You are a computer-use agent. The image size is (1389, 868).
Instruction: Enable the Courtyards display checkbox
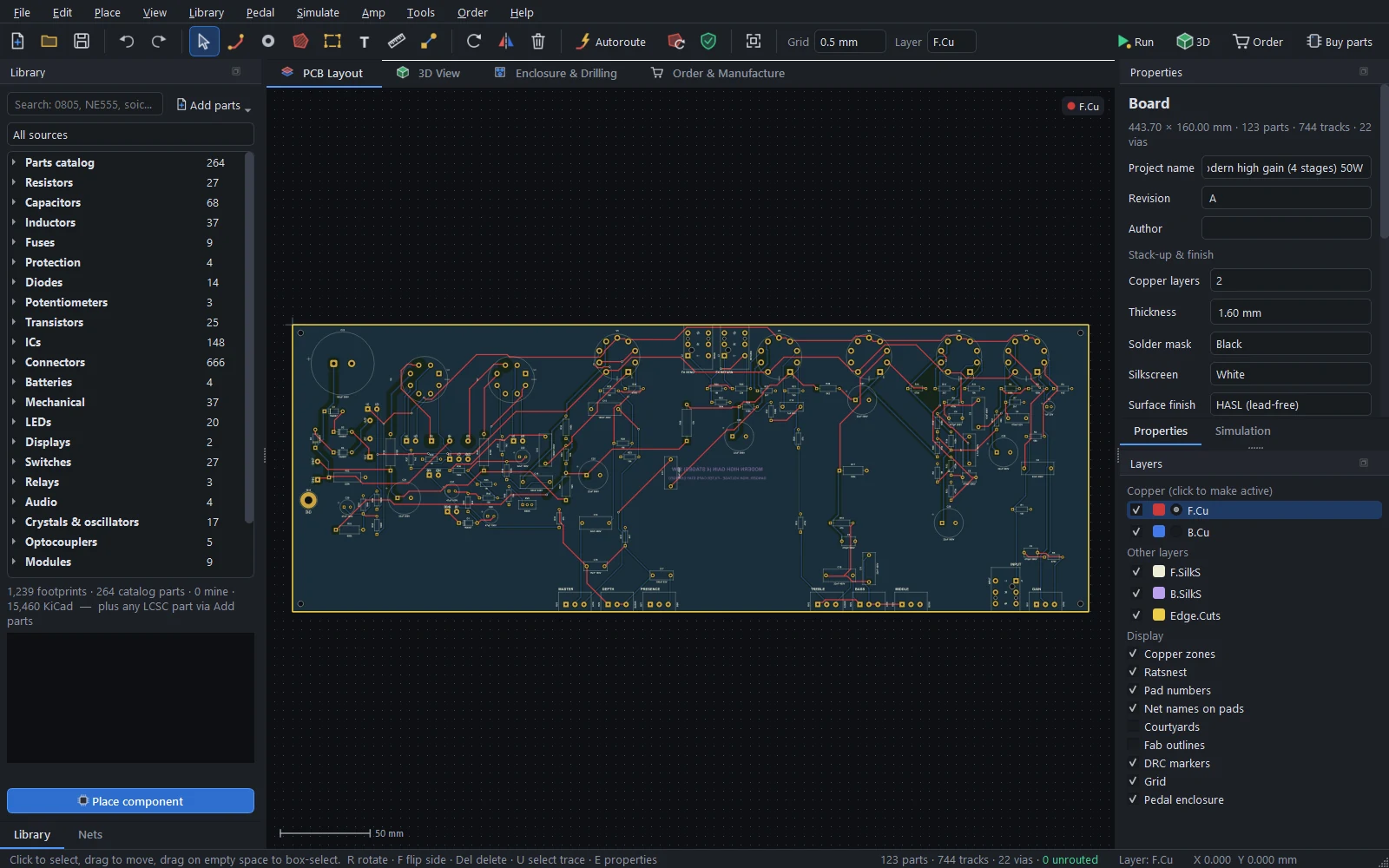coord(1133,727)
